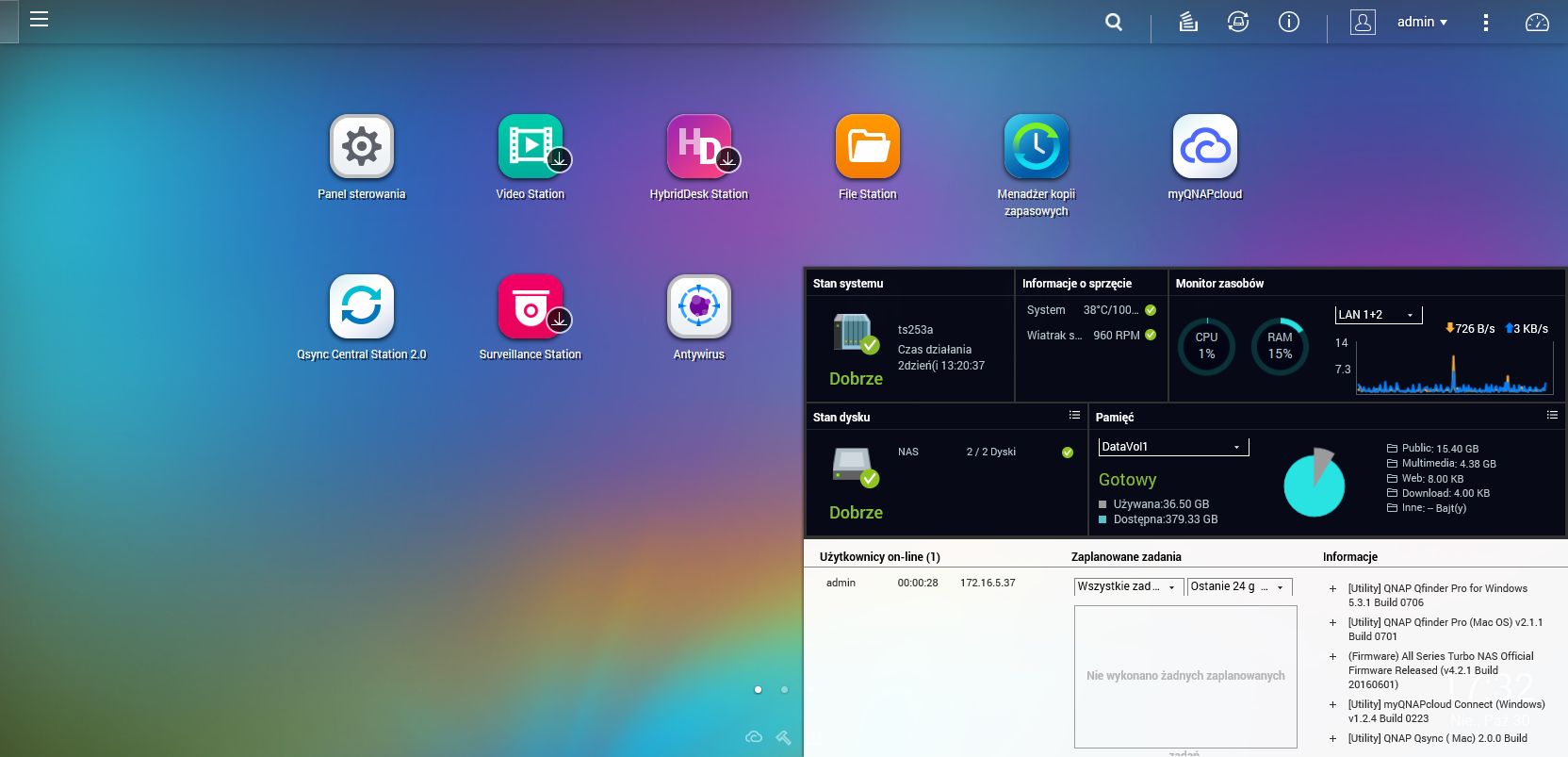Click the search magnifier icon
Viewport: 1568px width, 757px height.
pos(1114,22)
